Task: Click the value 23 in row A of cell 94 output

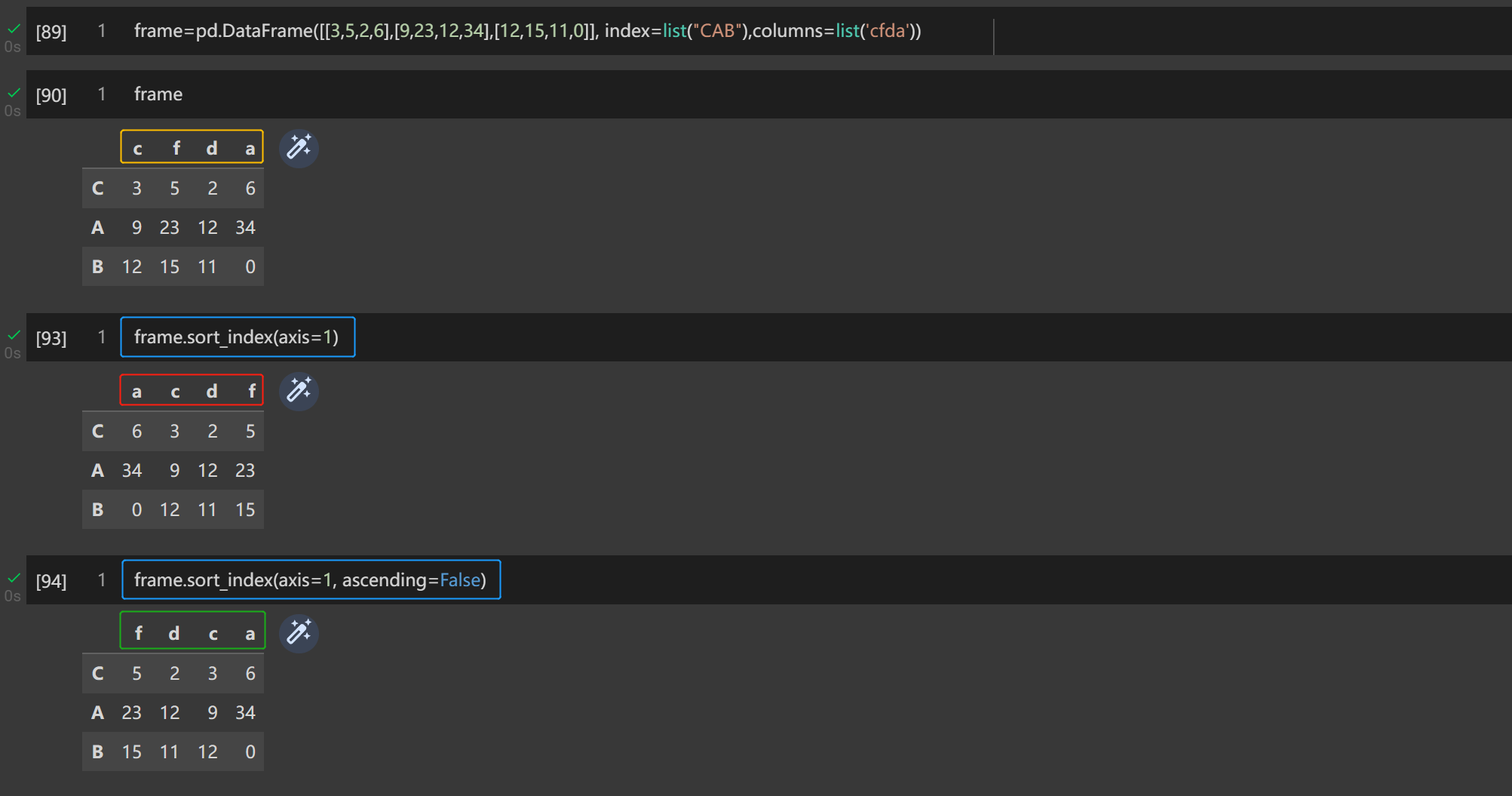Action: click(x=132, y=712)
